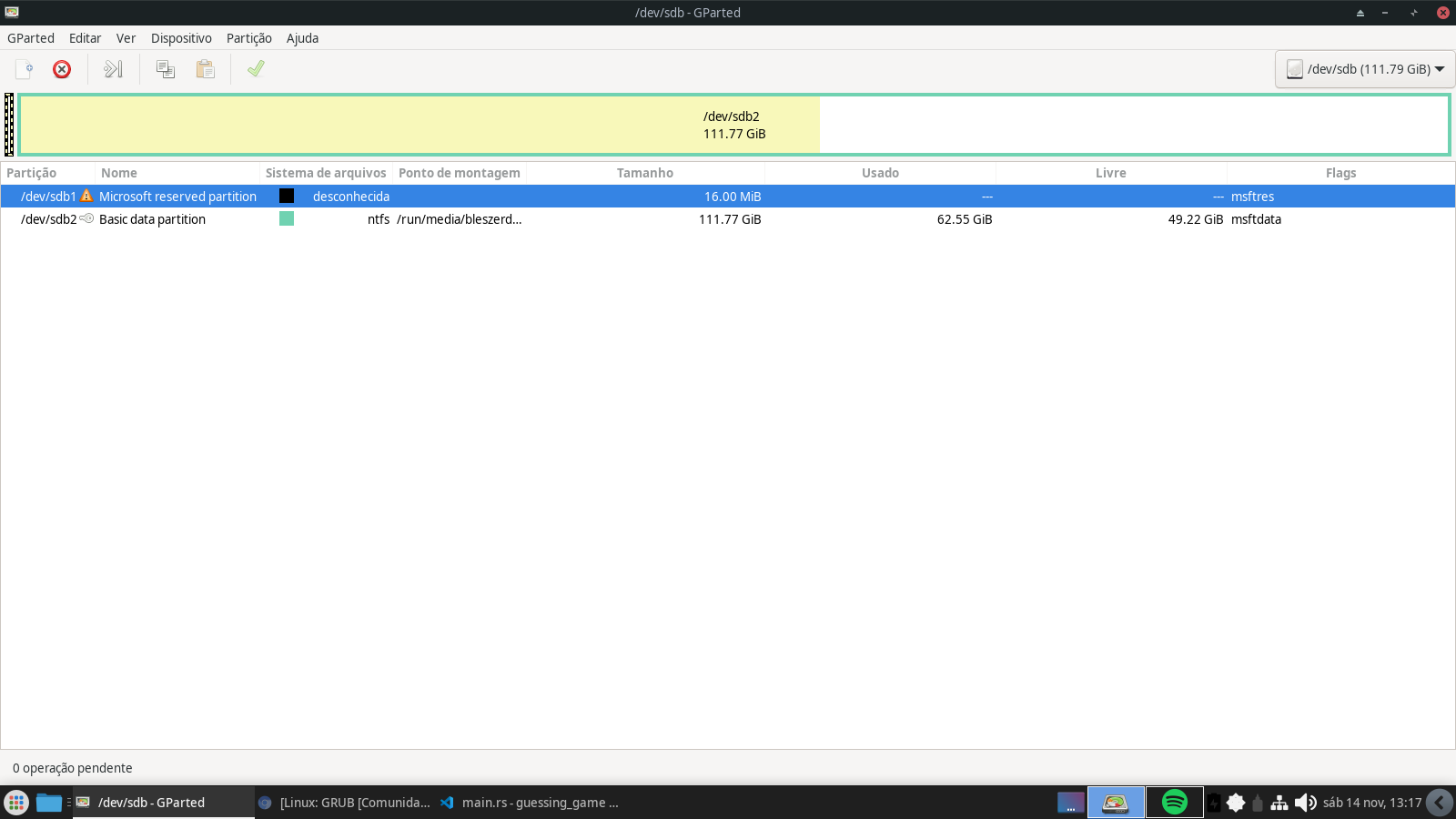Click the brightness tray icon

click(1236, 803)
